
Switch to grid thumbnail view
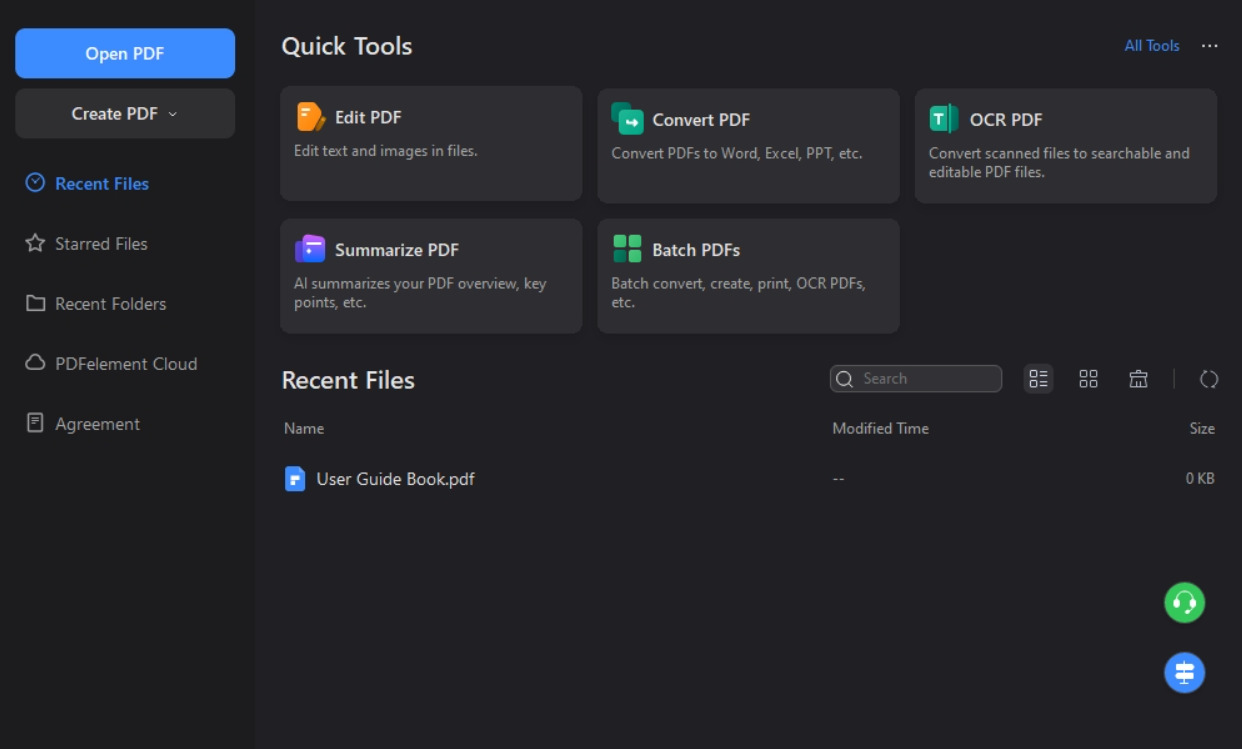pos(1089,379)
